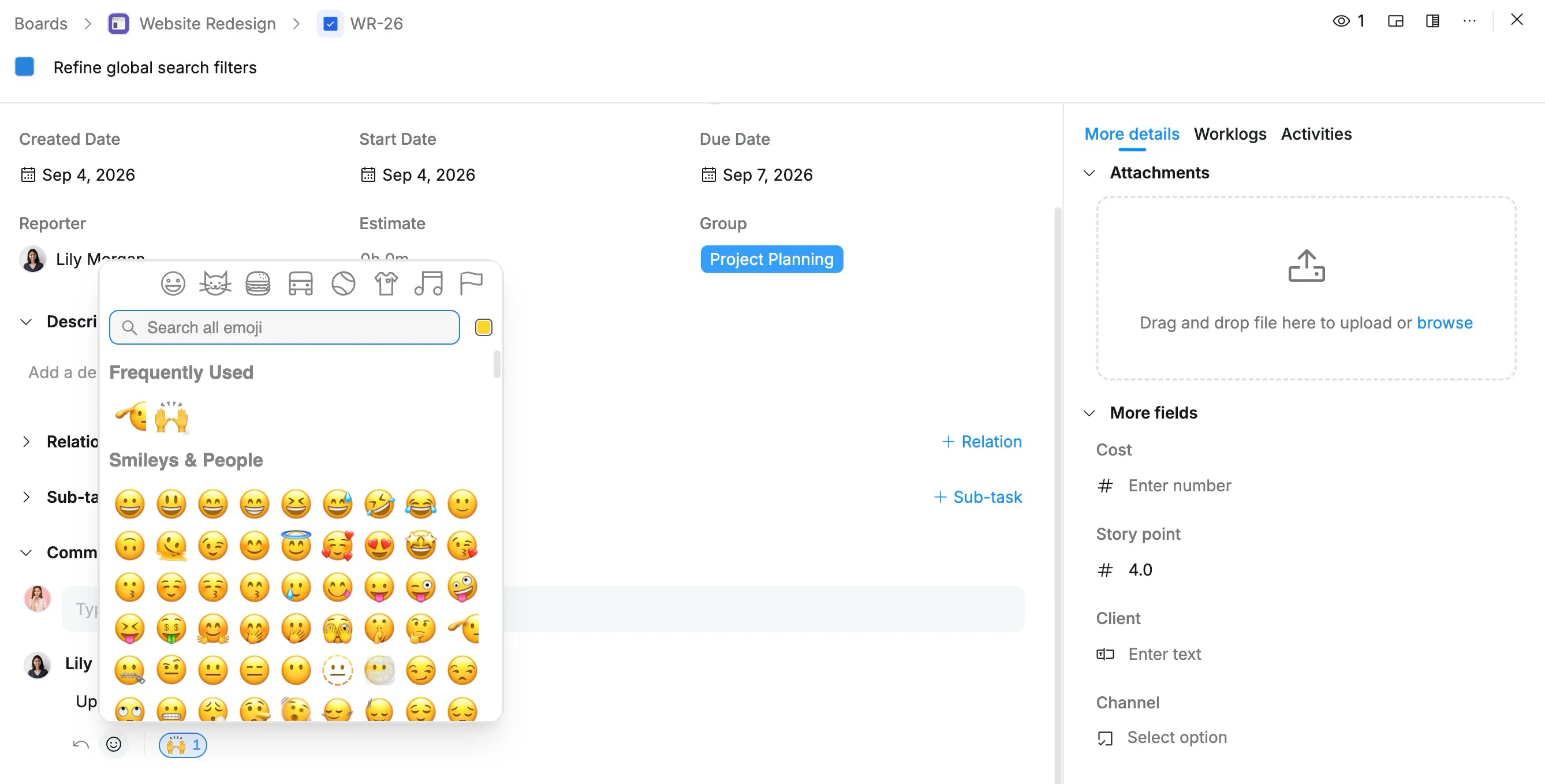Click the blue task status checkbox

tap(25, 66)
